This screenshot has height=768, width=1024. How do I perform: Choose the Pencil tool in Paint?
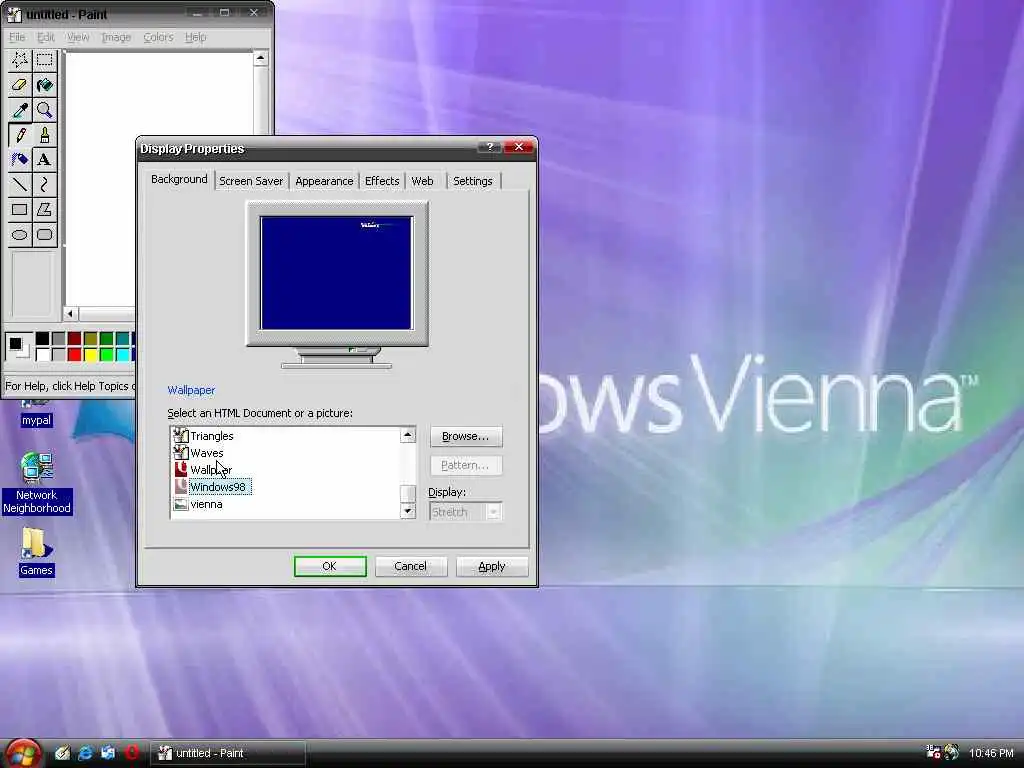(x=20, y=135)
